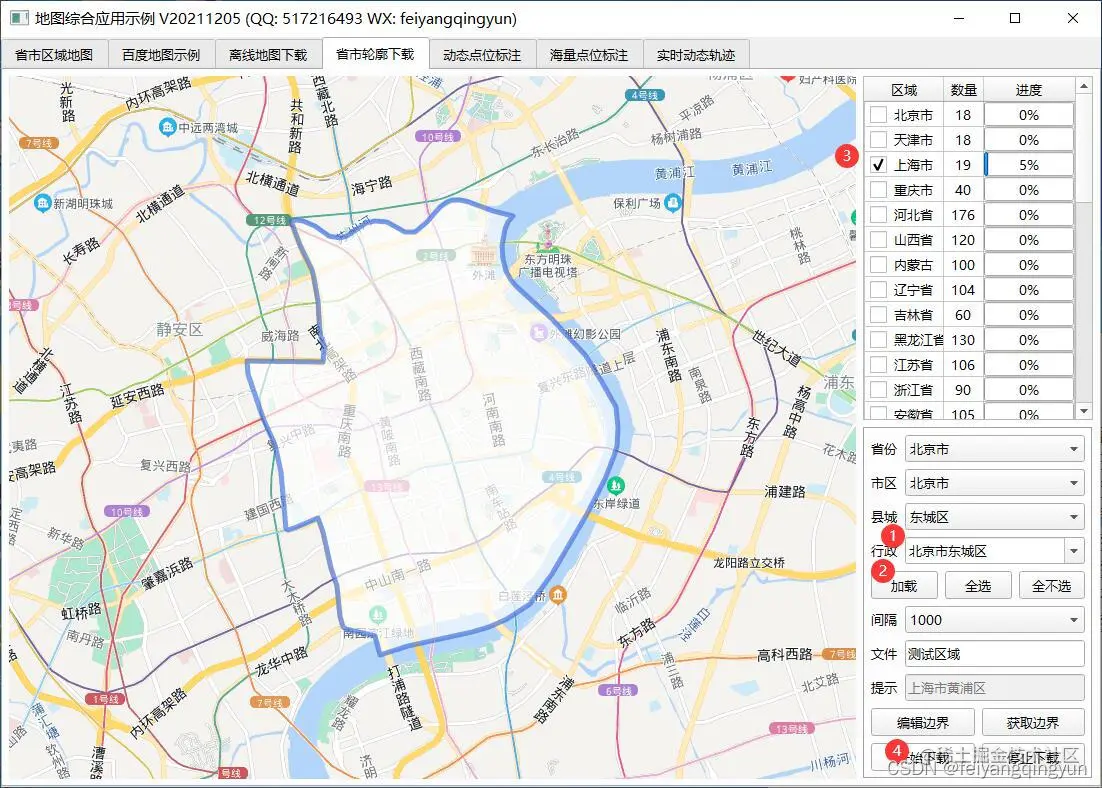The width and height of the screenshot is (1102, 788).
Task: Open the 间隔 dropdown set to 1000
Action: (994, 620)
